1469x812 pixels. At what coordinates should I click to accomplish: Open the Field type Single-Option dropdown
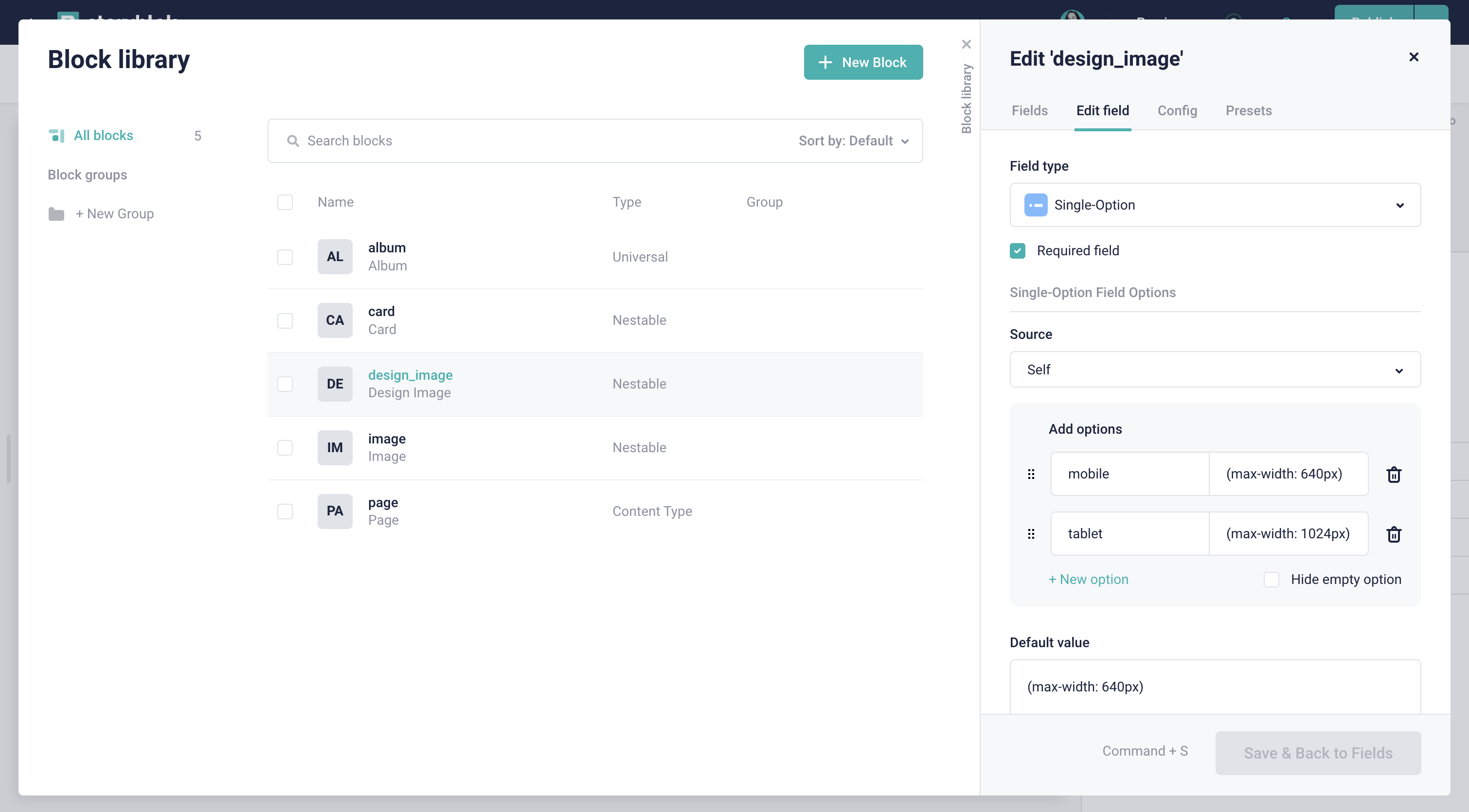pos(1215,205)
